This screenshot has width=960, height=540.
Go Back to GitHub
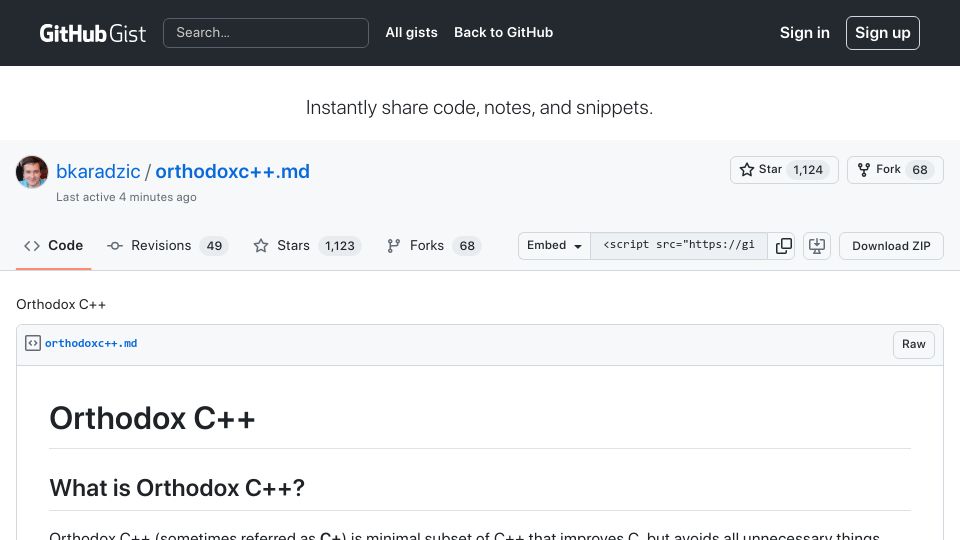503,32
